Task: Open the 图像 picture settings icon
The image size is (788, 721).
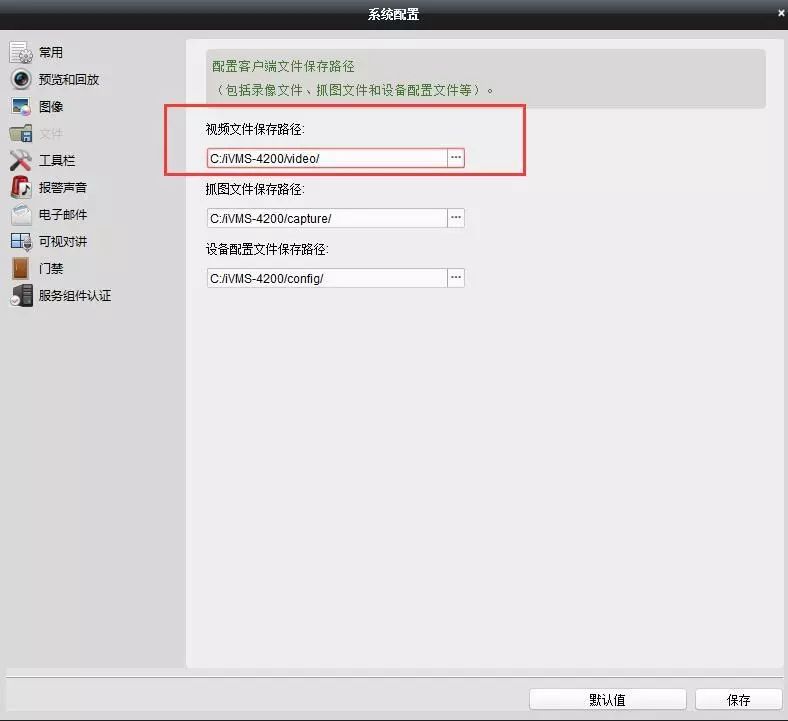Action: (21, 106)
